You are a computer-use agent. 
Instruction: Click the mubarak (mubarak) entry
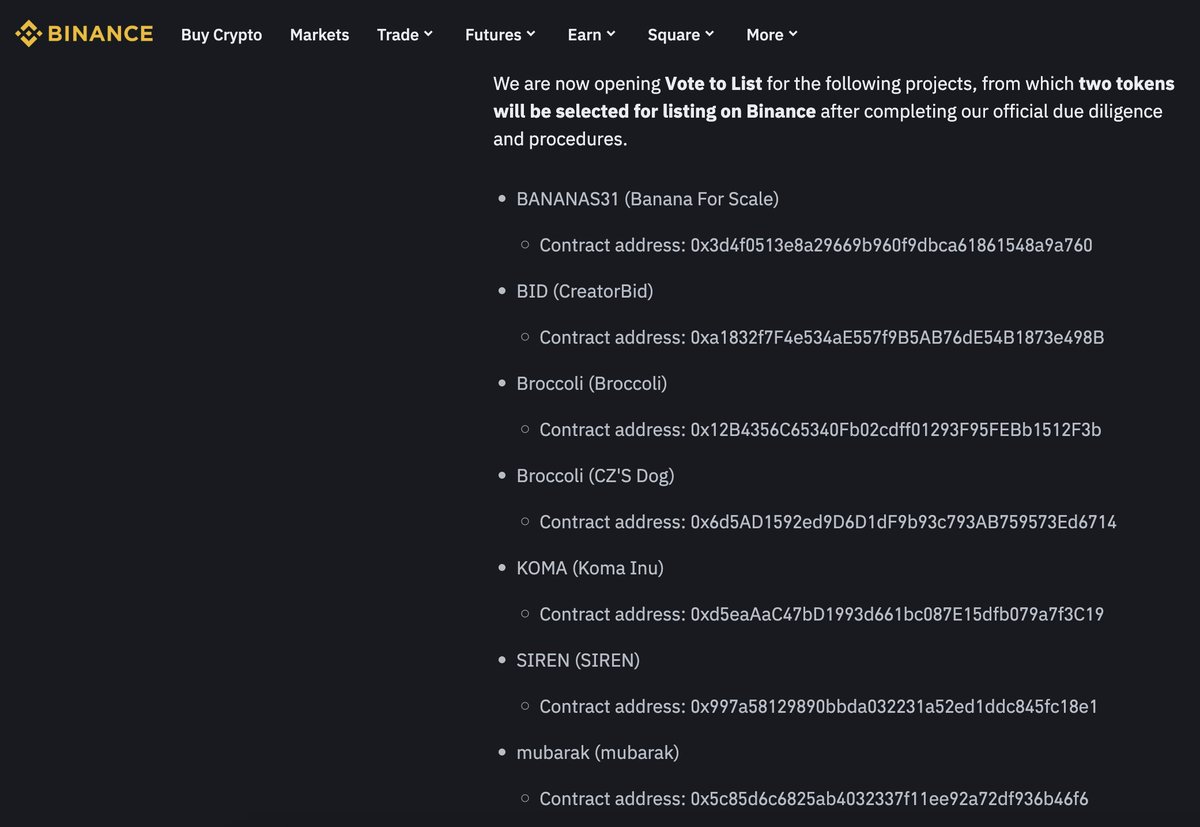598,752
